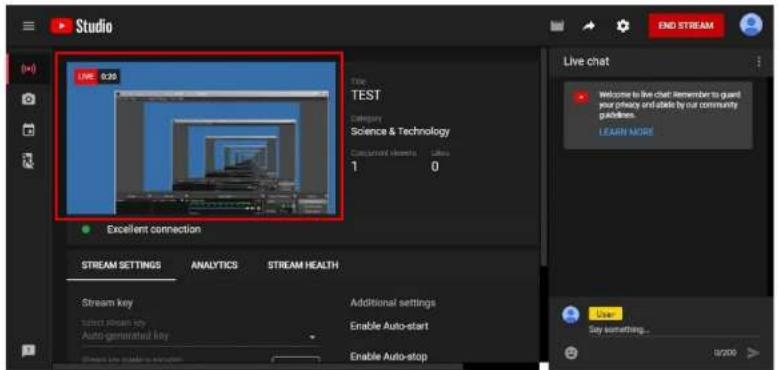Click the Enable Auto-start setting
The height and width of the screenshot is (370, 779).
(389, 326)
